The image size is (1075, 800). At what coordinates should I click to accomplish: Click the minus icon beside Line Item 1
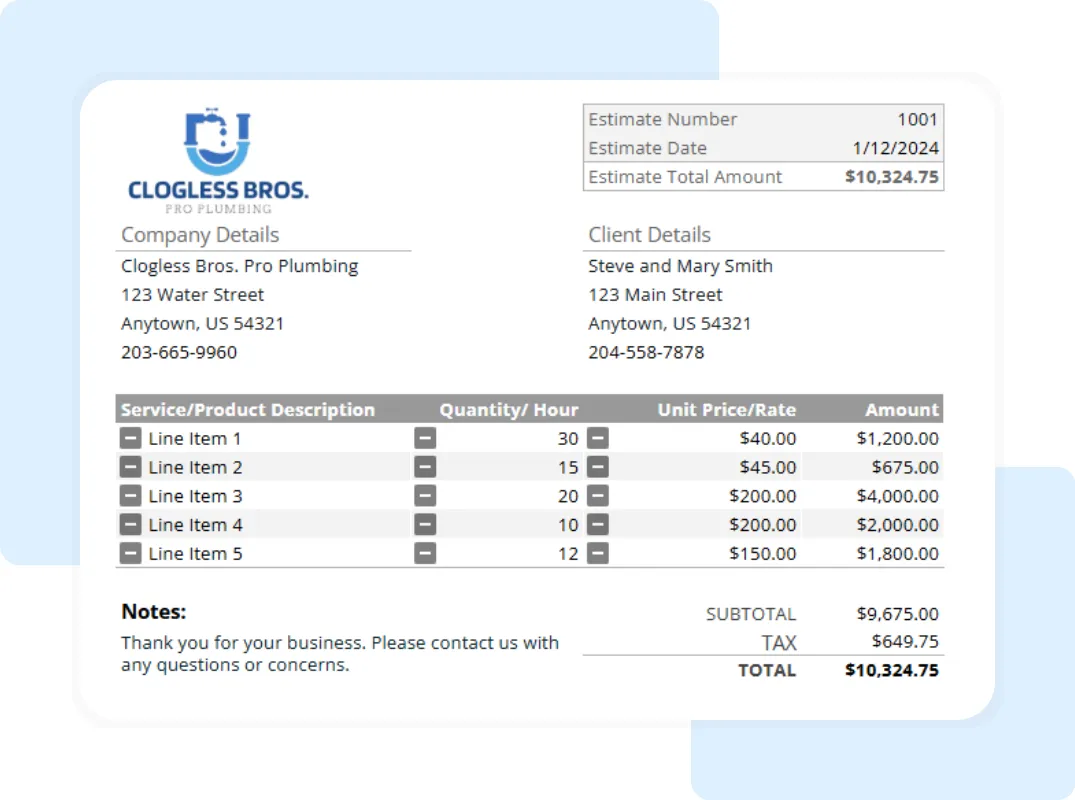tap(130, 438)
